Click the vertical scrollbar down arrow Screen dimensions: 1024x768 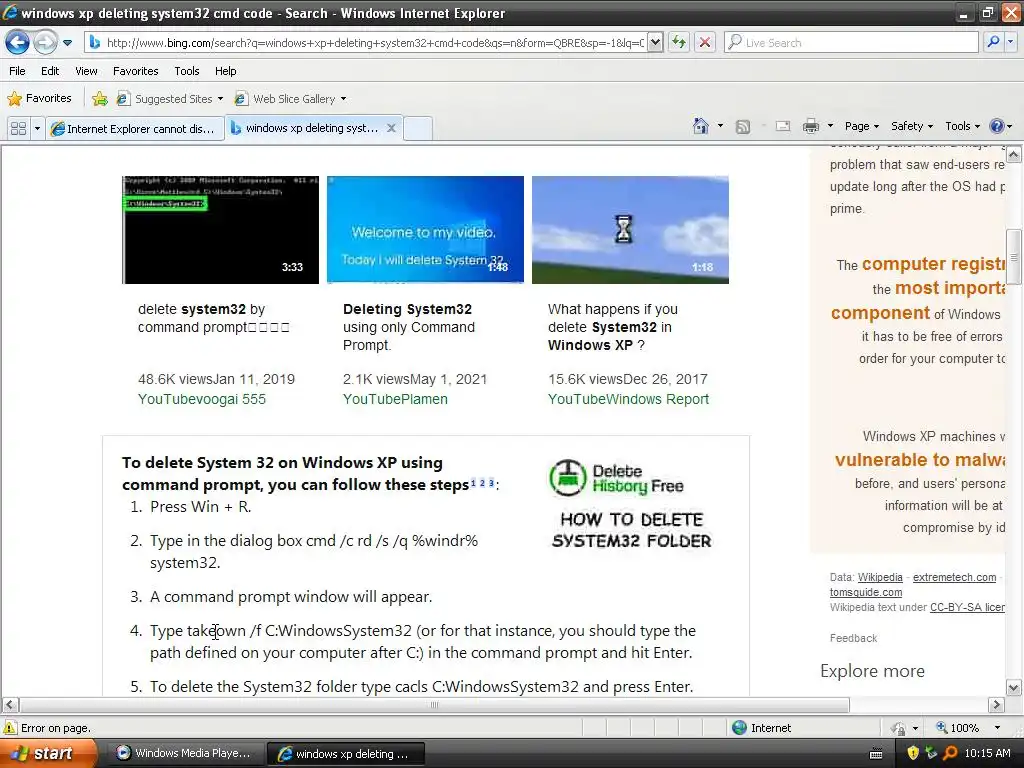tap(1014, 687)
